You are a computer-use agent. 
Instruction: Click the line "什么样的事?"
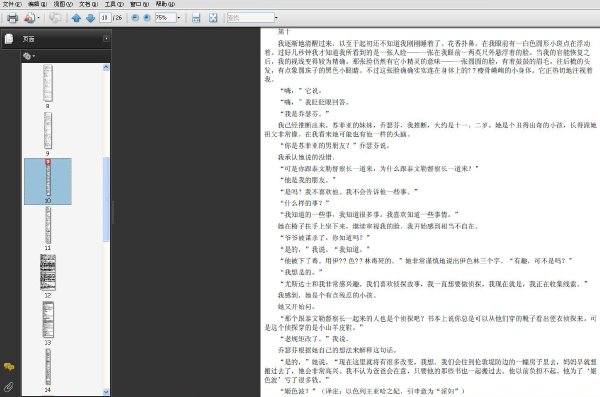[305, 203]
